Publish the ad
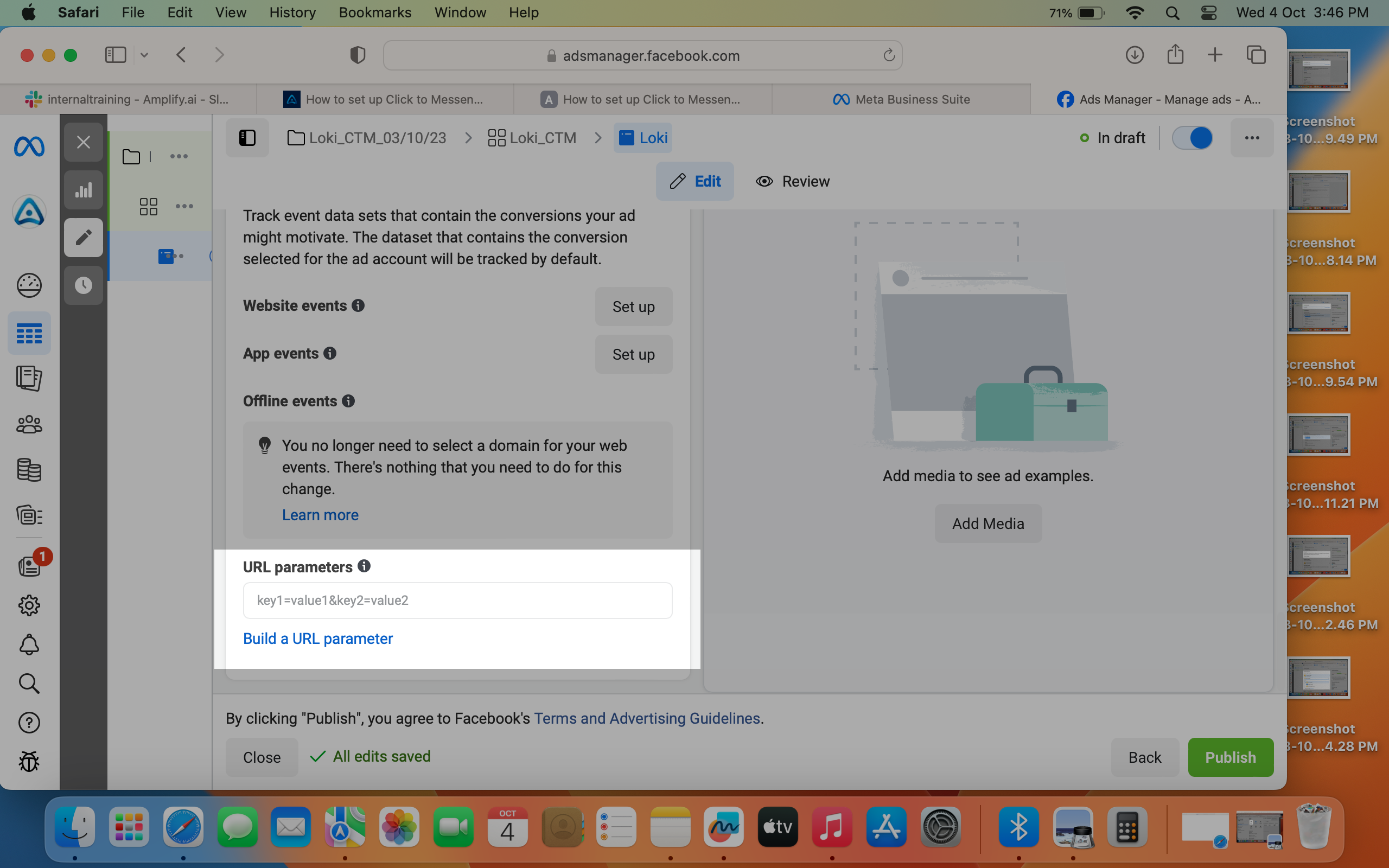Screen dimensions: 1389x868 coord(1231,757)
